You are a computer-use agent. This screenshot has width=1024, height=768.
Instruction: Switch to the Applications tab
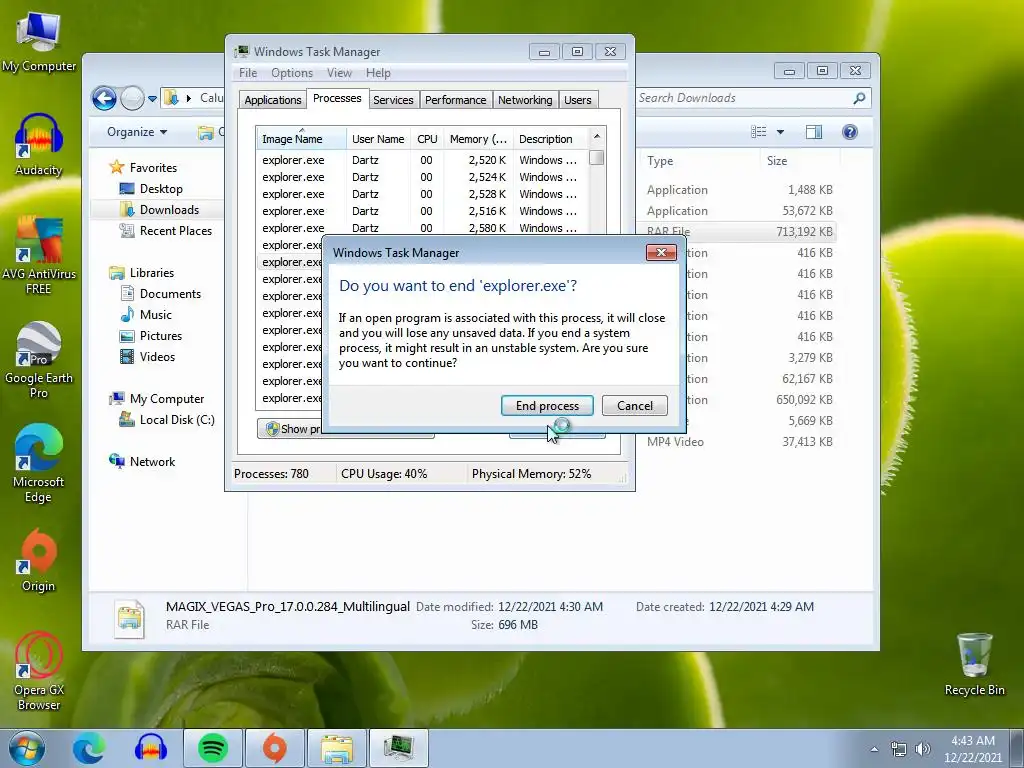272,100
